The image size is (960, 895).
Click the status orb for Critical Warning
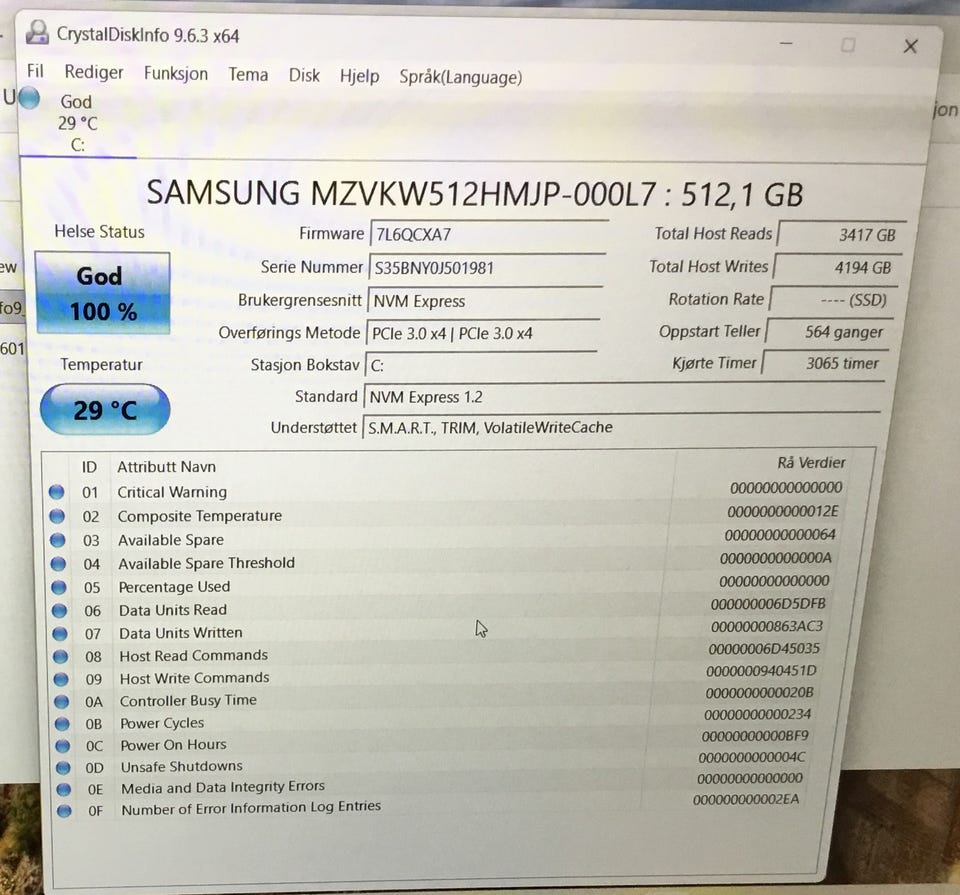(x=56, y=492)
